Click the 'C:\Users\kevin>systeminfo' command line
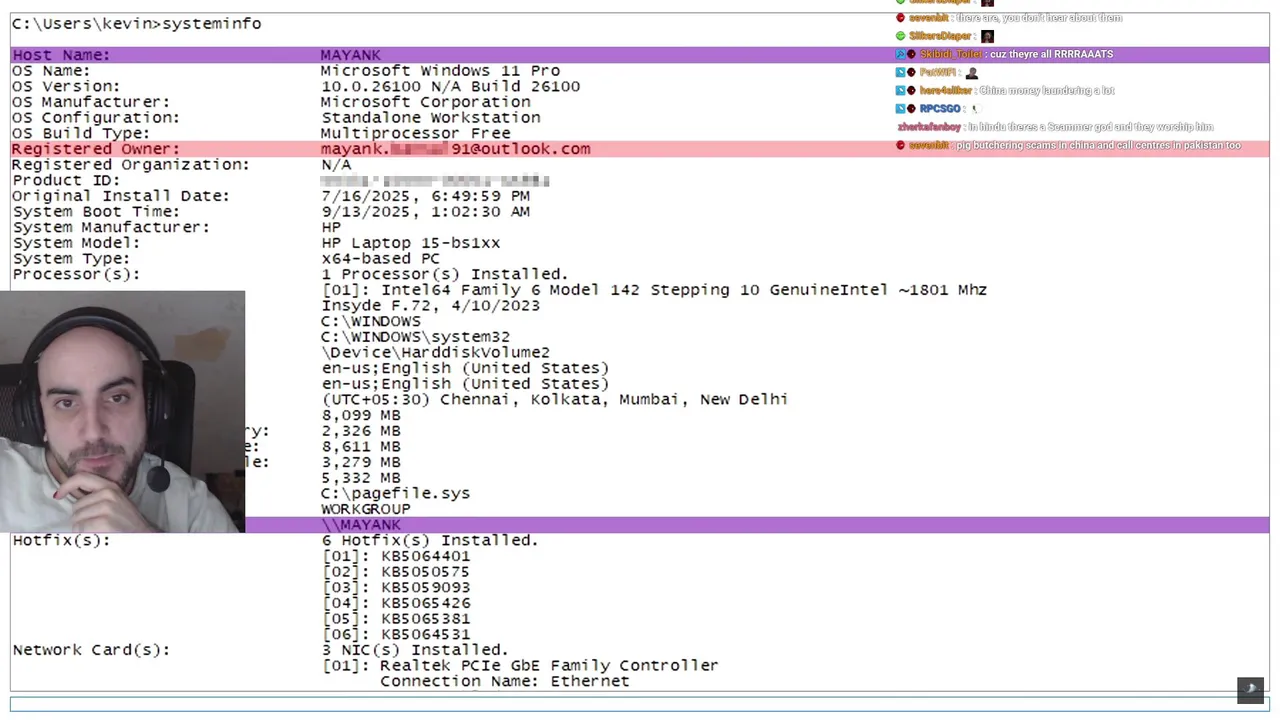1280x720 pixels. tap(136, 23)
